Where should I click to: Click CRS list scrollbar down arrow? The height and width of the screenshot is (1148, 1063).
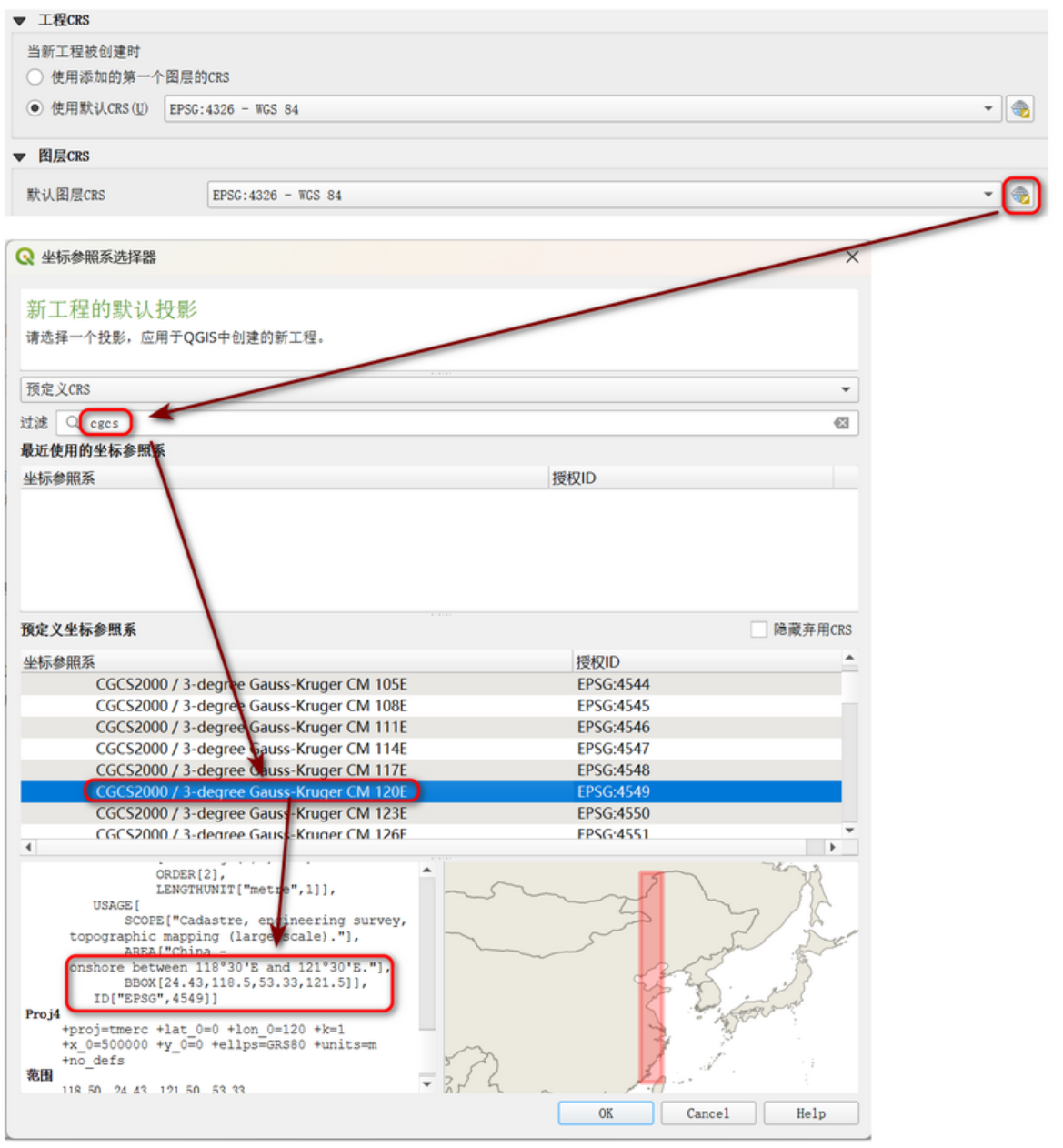pyautogui.click(x=849, y=831)
